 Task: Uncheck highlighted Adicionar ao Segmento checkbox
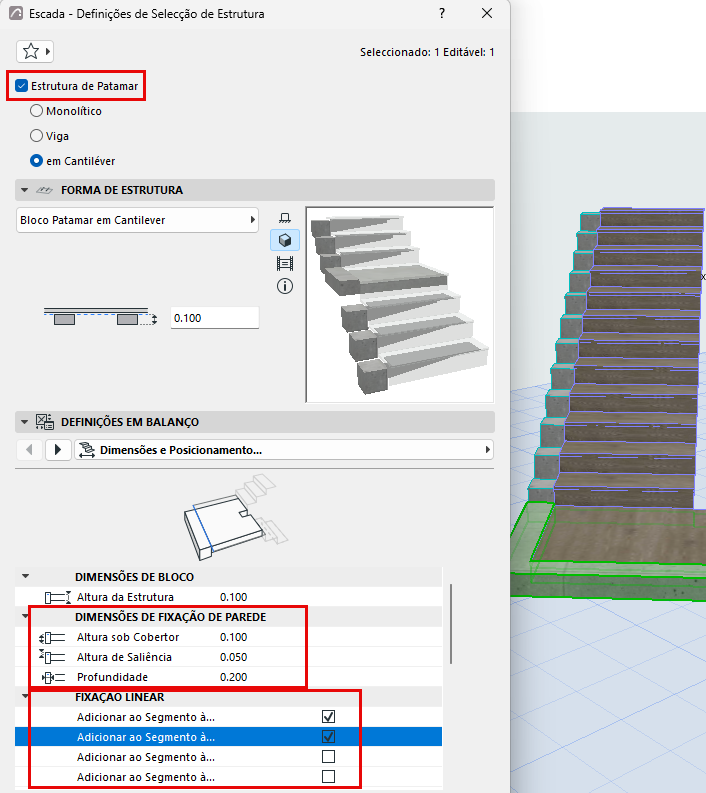(328, 736)
